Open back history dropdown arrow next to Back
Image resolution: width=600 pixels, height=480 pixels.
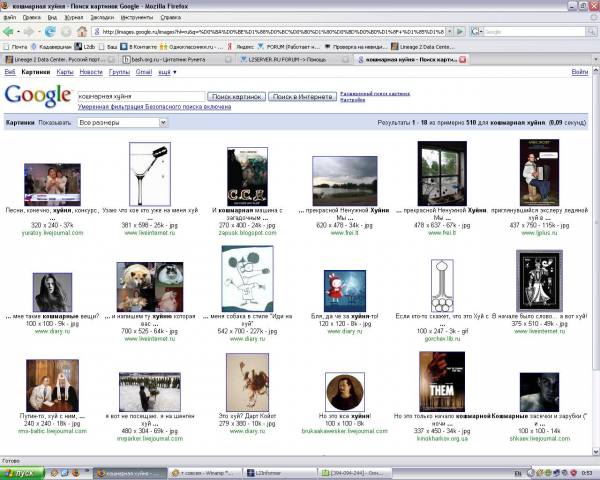point(18,31)
